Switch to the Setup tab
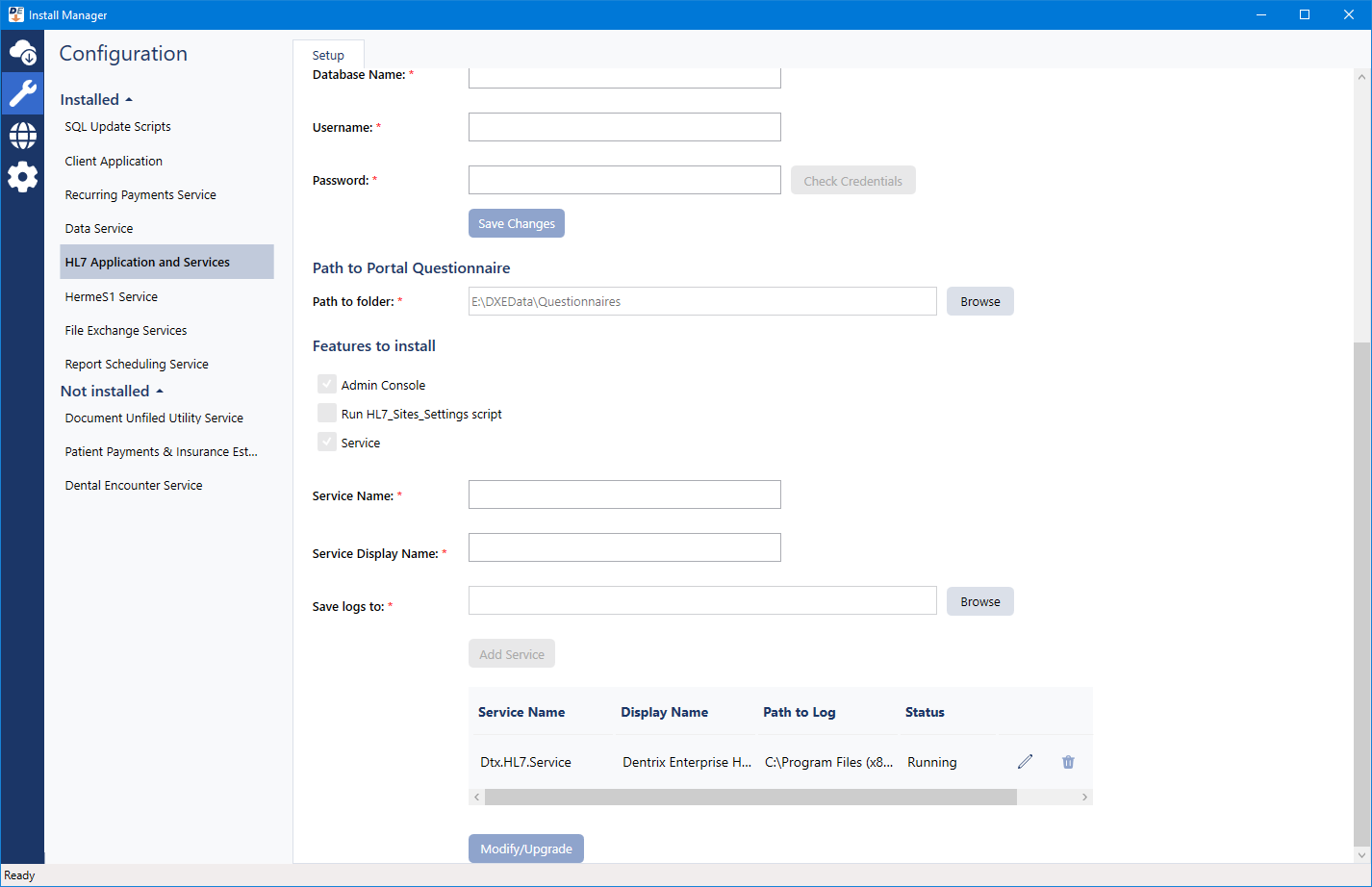Image resolution: width=1372 pixels, height=887 pixels. click(x=328, y=55)
